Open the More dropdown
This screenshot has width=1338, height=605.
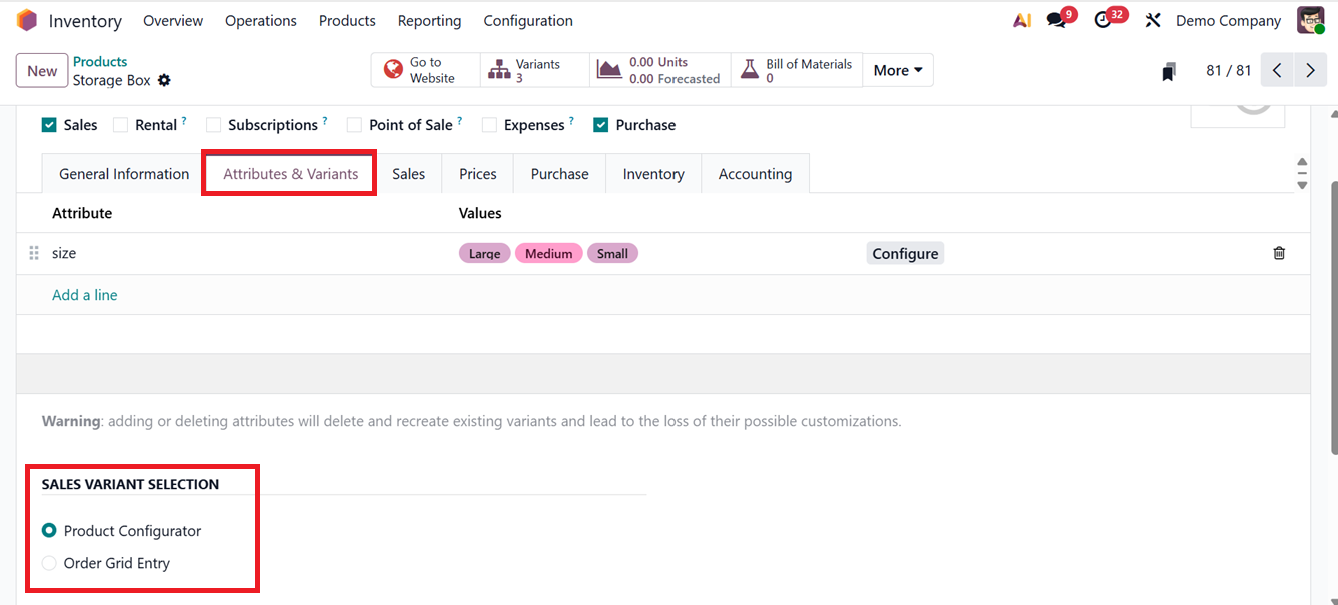896,70
